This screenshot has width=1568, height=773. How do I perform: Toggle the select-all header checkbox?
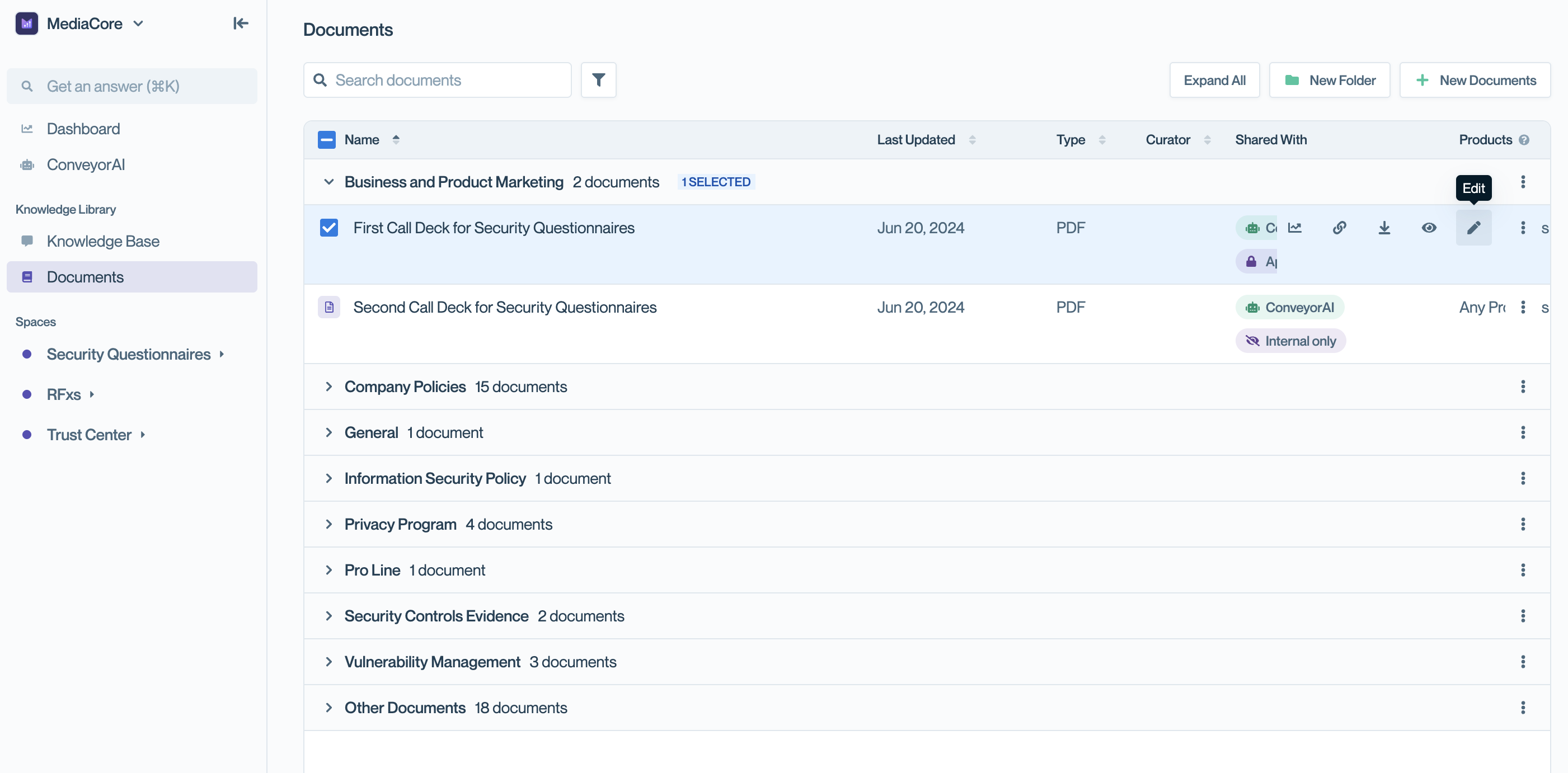[327, 140]
